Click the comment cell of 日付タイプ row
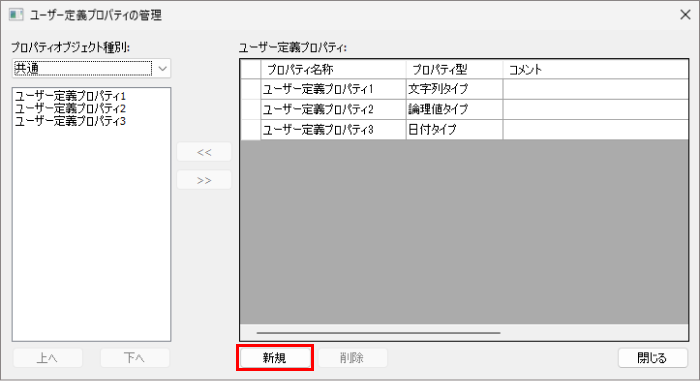Image resolution: width=700 pixels, height=381 pixels. pyautogui.click(x=596, y=130)
